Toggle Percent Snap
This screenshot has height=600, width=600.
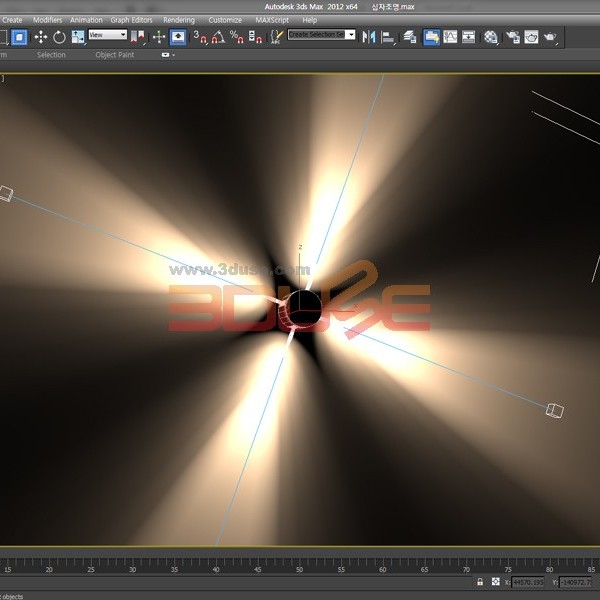[236, 37]
